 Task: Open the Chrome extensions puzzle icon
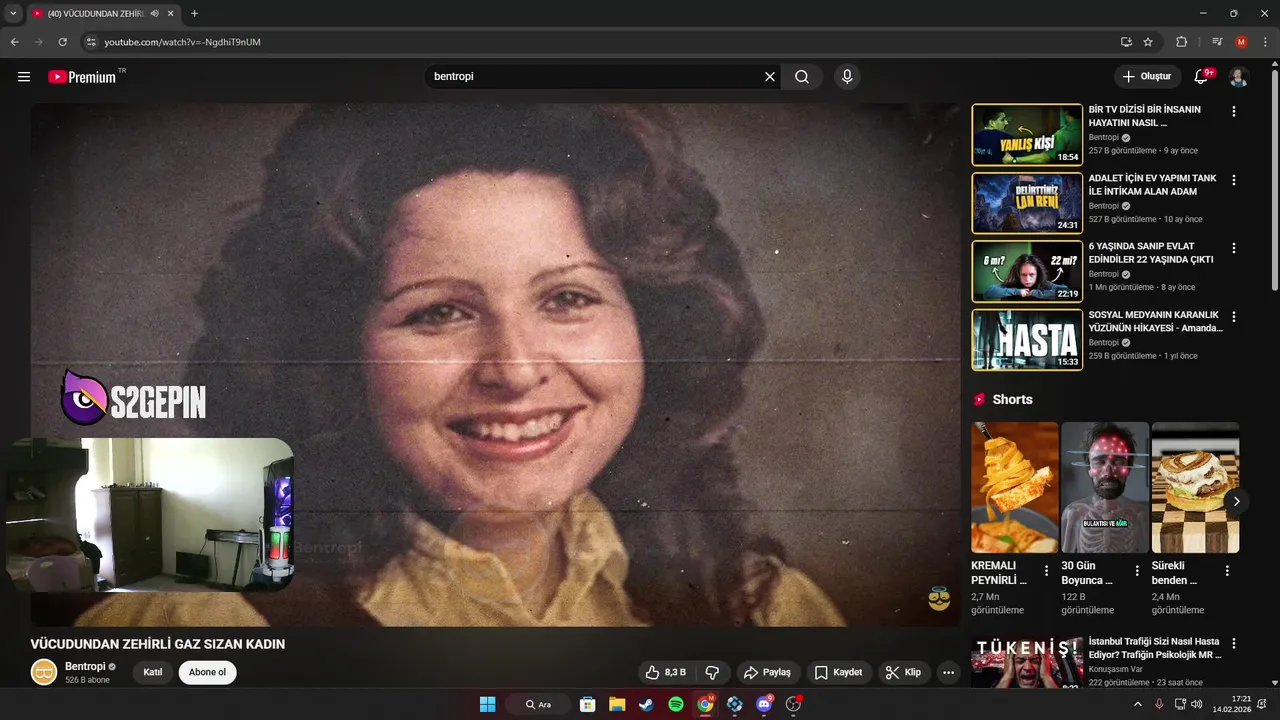pos(1181,42)
